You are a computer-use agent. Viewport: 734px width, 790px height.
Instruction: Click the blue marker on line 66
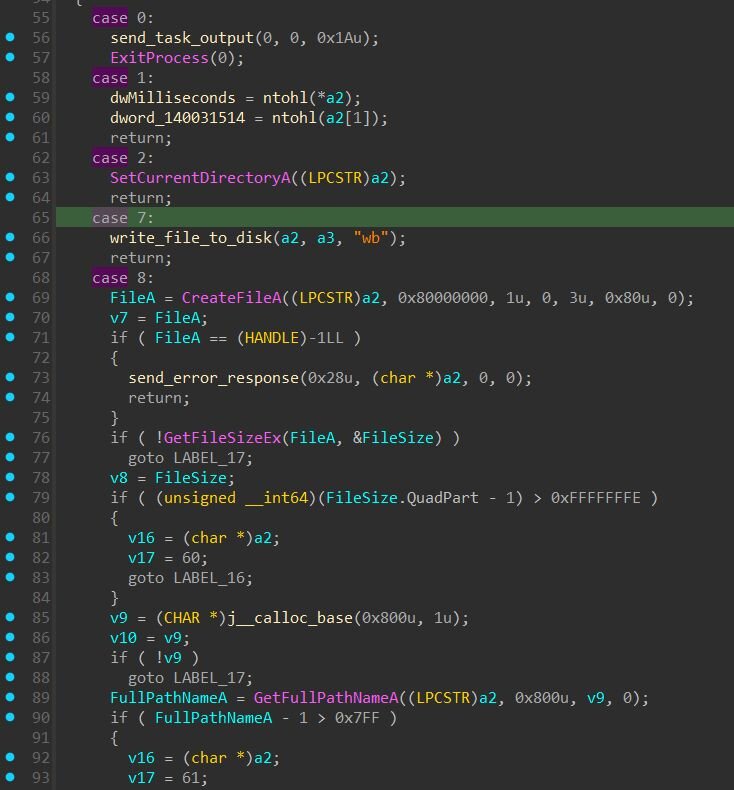click(10, 237)
